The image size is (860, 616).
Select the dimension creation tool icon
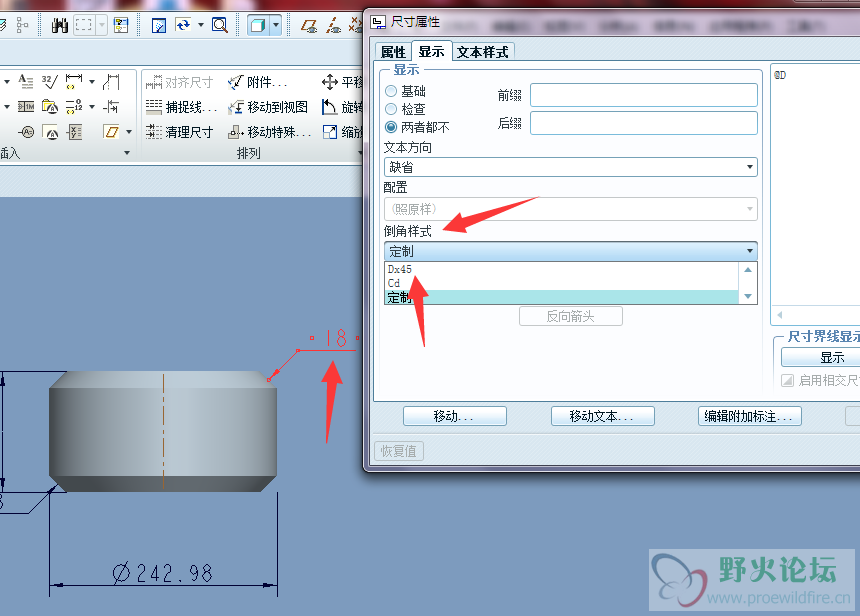[x=73, y=82]
